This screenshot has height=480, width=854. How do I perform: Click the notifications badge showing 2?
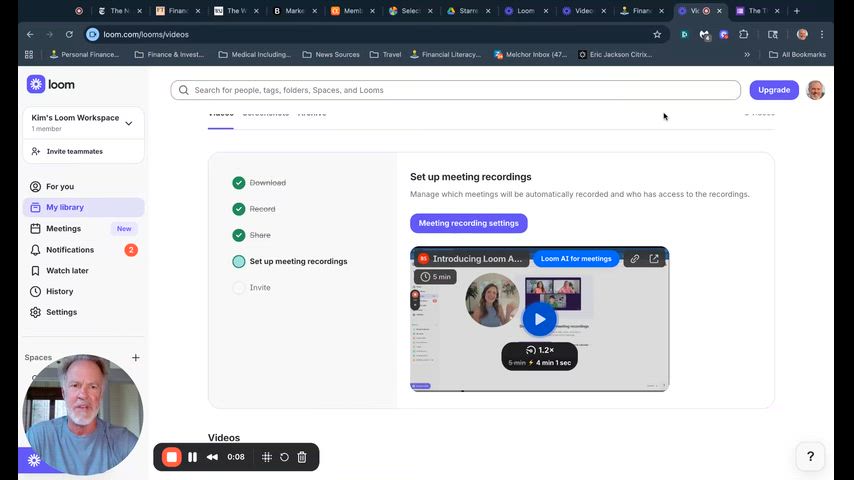point(131,250)
